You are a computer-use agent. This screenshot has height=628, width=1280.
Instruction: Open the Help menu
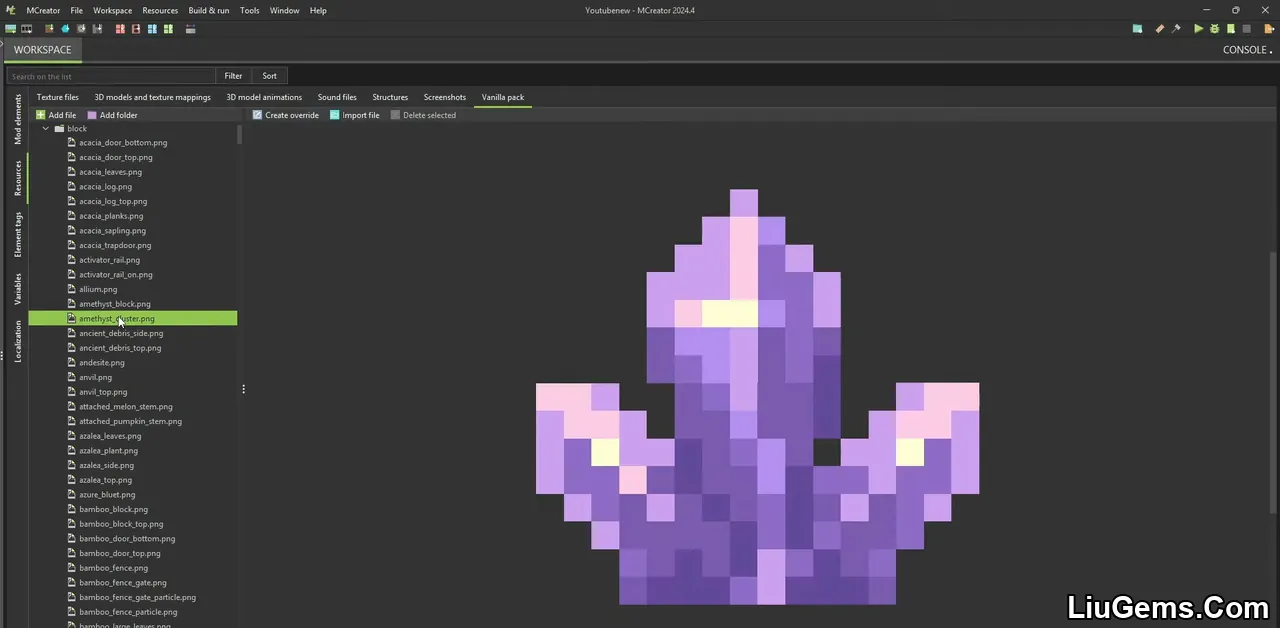click(x=318, y=10)
